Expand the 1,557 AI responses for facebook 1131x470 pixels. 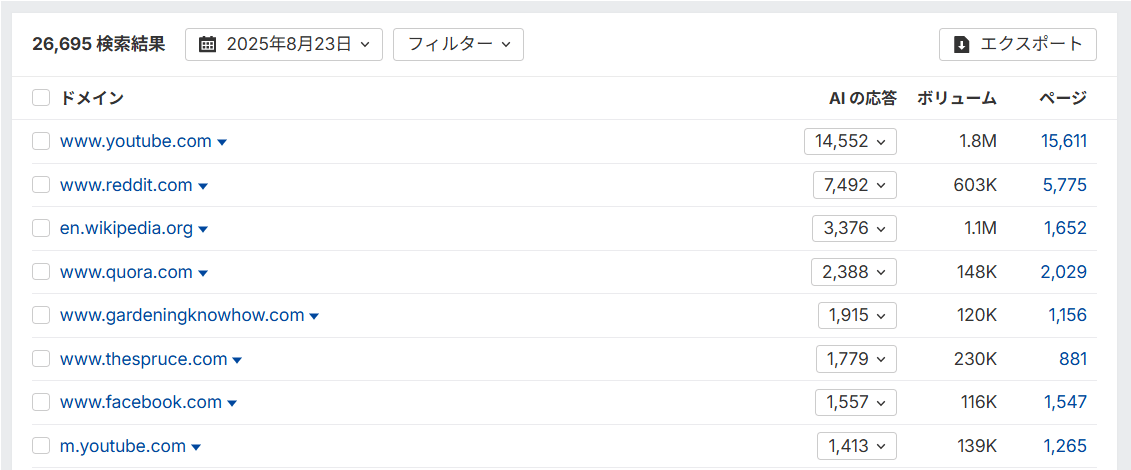(856, 402)
